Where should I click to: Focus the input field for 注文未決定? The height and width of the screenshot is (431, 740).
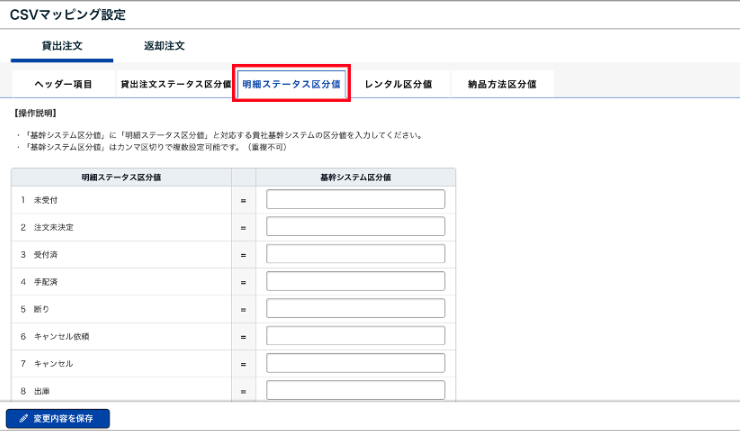tap(355, 227)
